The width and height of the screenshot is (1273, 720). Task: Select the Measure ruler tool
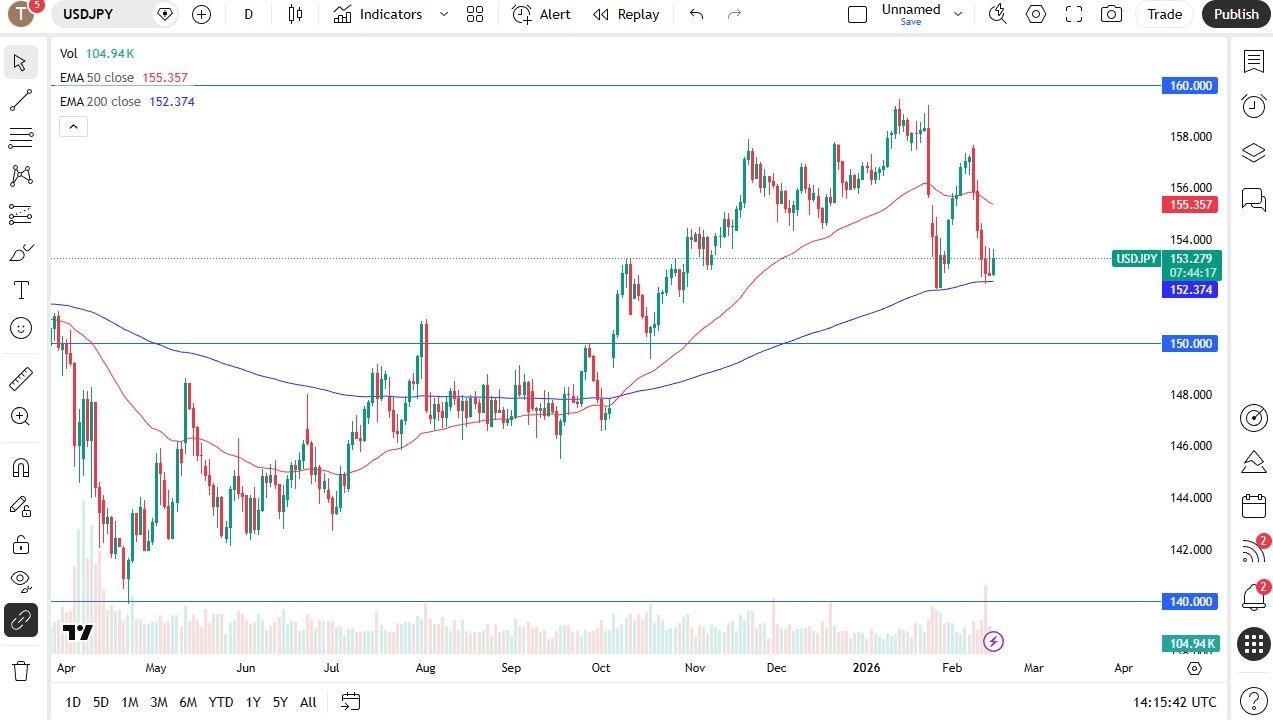pos(21,377)
